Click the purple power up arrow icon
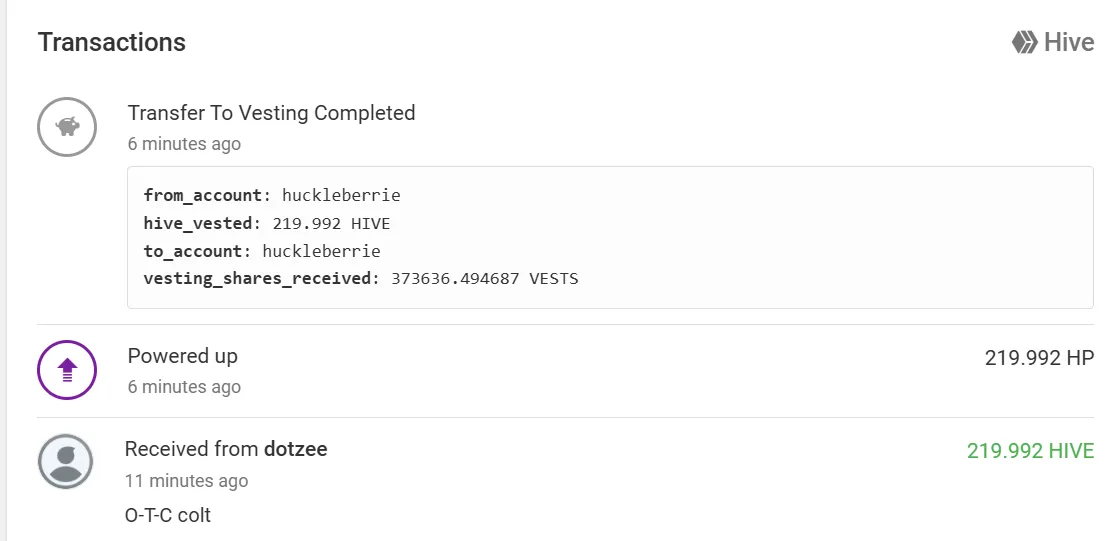Viewport: 1117px width, 541px height. click(67, 370)
